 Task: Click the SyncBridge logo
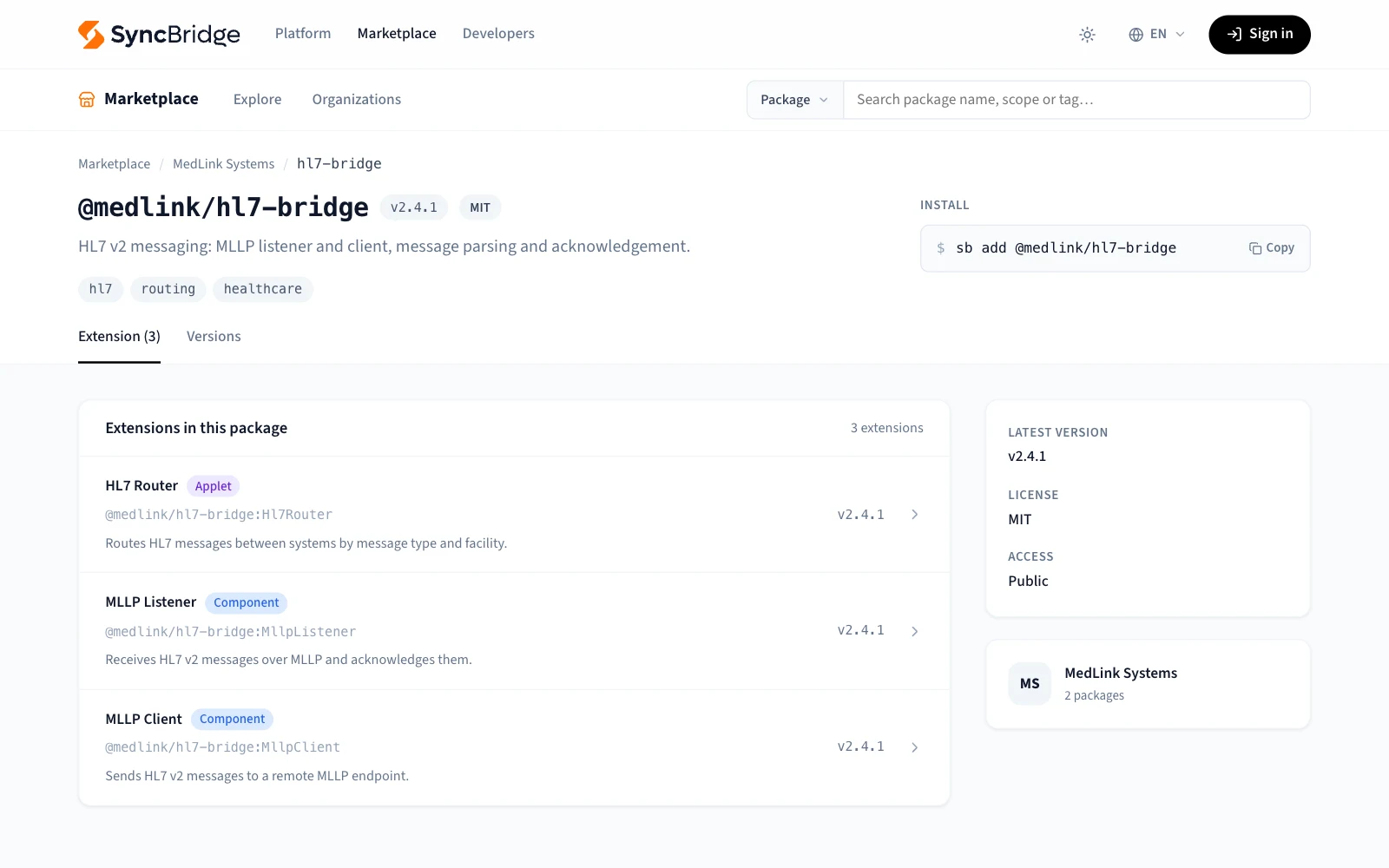pyautogui.click(x=159, y=34)
